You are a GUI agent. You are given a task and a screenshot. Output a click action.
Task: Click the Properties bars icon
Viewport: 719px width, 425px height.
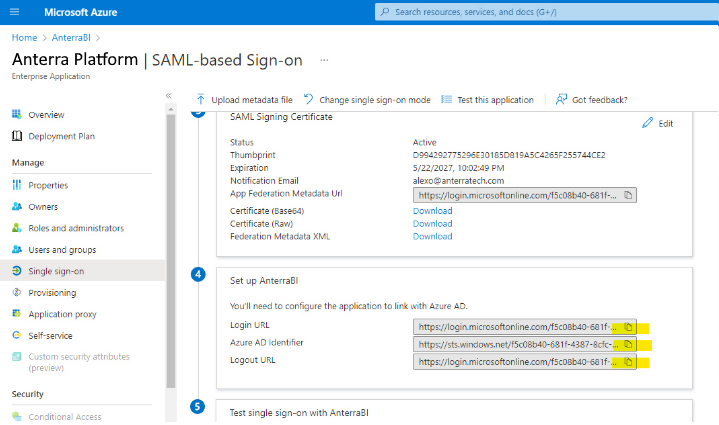[x=17, y=185]
